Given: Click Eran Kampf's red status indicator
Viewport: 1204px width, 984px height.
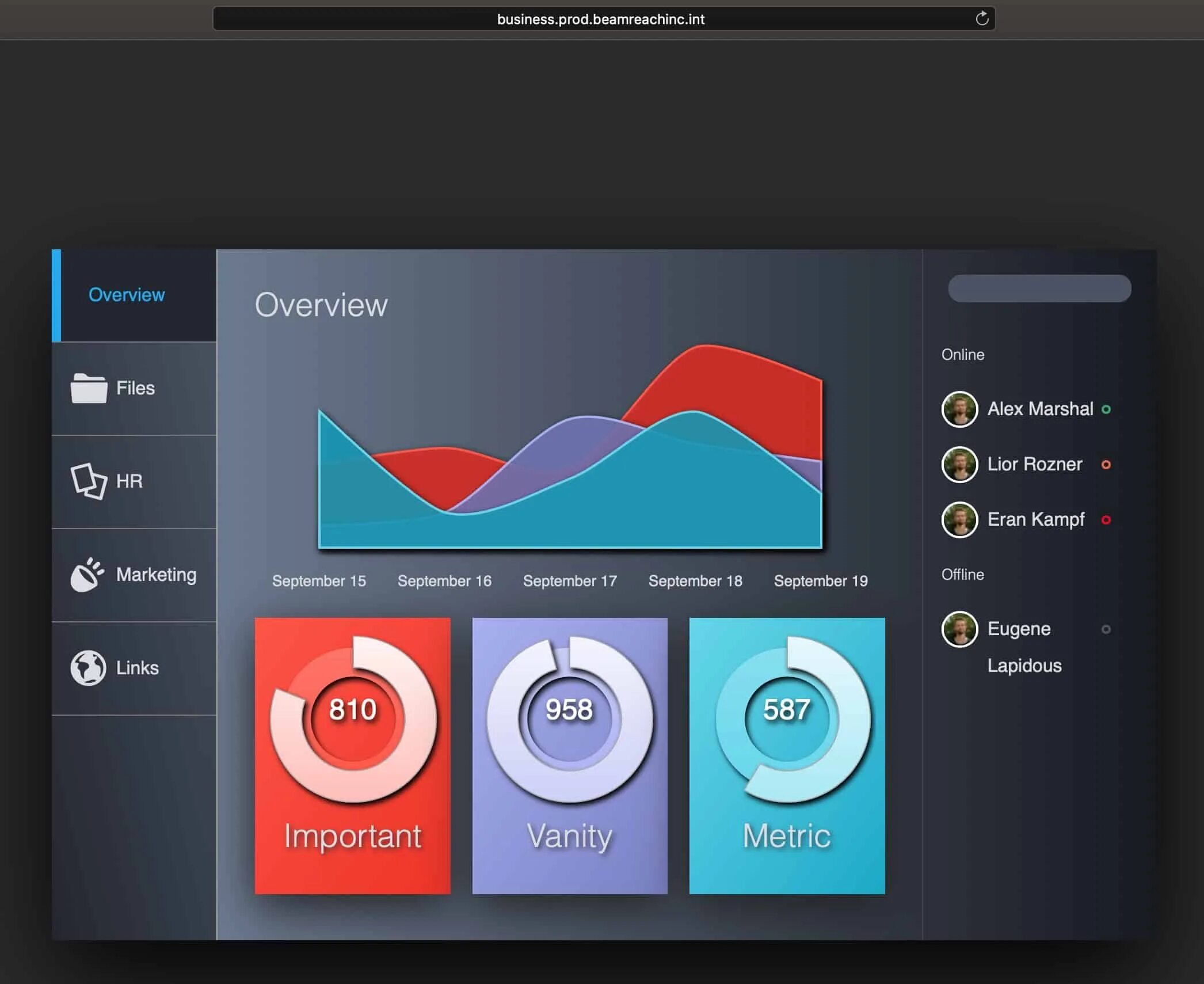Looking at the screenshot, I should click(1106, 520).
